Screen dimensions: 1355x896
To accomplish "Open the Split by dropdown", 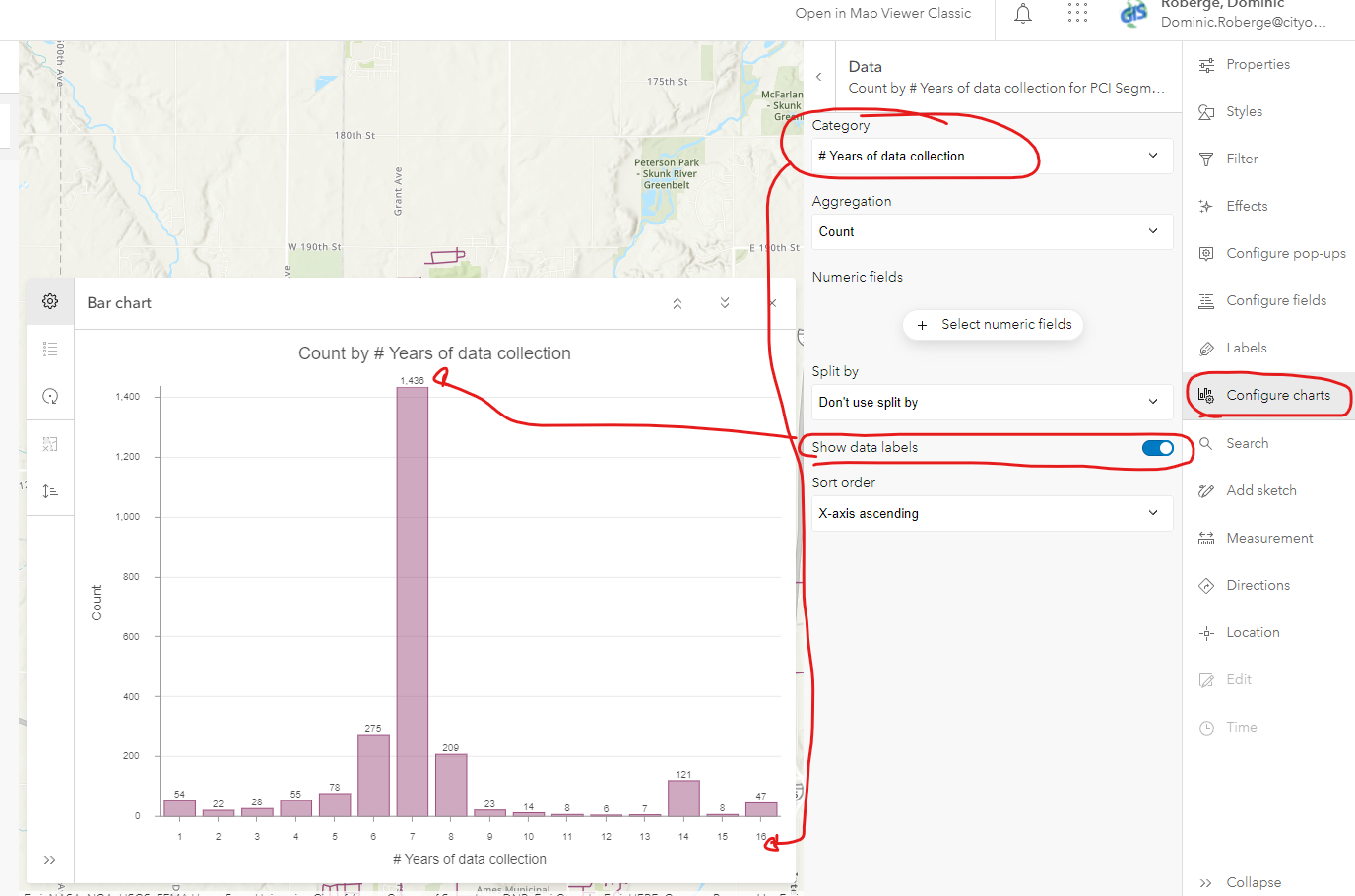I will (x=991, y=403).
